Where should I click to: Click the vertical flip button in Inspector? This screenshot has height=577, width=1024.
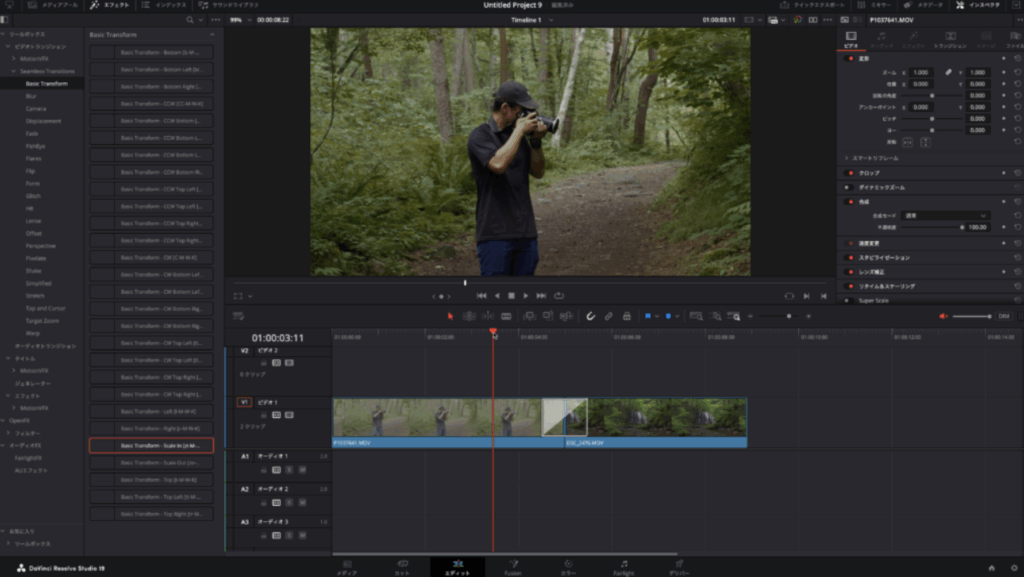(925, 142)
